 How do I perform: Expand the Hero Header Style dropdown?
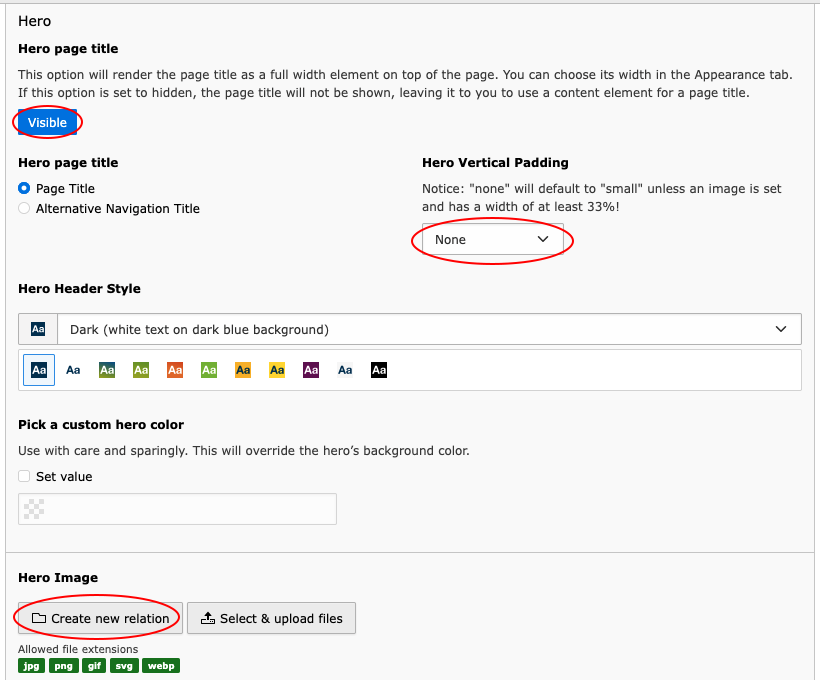pyautogui.click(x=429, y=329)
